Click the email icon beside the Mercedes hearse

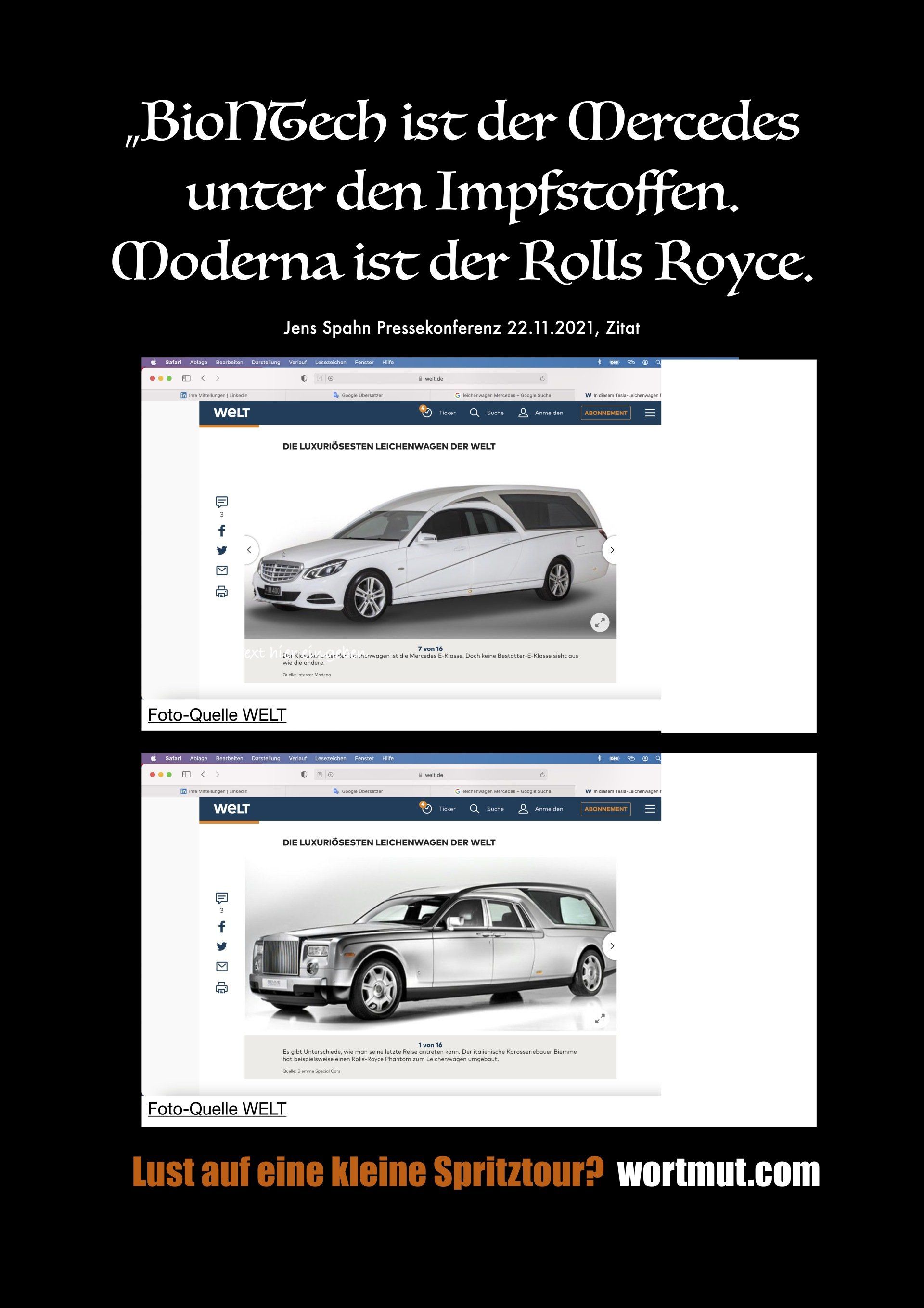[x=221, y=570]
